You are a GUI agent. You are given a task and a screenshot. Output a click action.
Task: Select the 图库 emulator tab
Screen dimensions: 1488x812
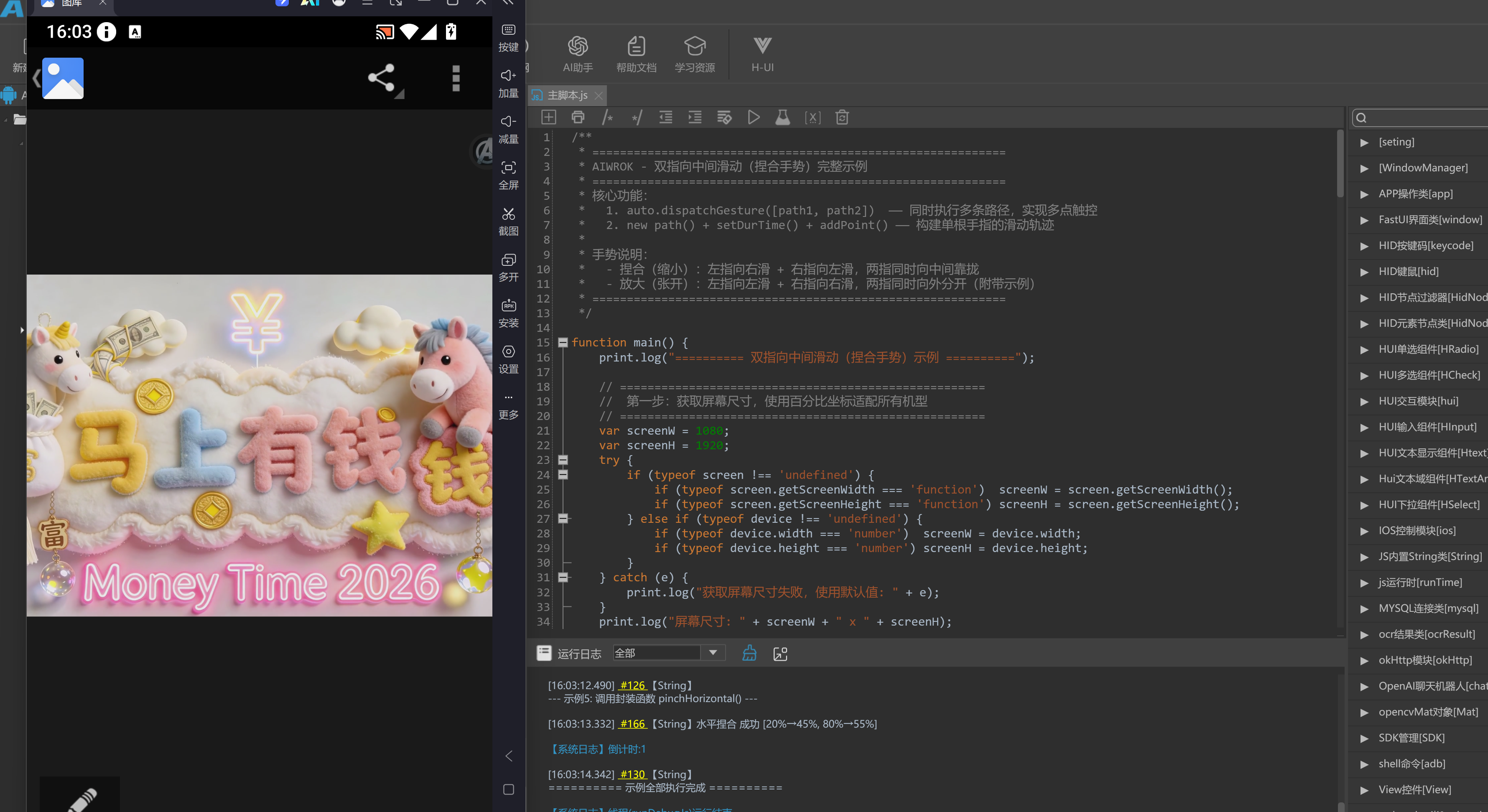71,3
